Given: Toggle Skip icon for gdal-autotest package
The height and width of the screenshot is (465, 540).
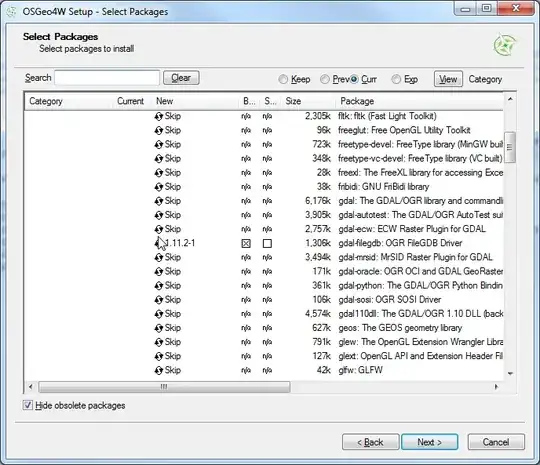Looking at the screenshot, I should (158, 215).
